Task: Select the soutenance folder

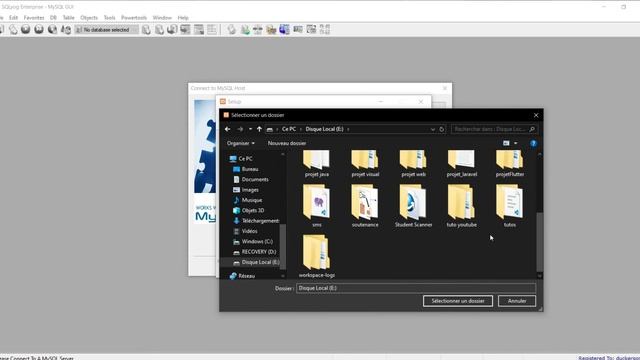Action: point(365,206)
